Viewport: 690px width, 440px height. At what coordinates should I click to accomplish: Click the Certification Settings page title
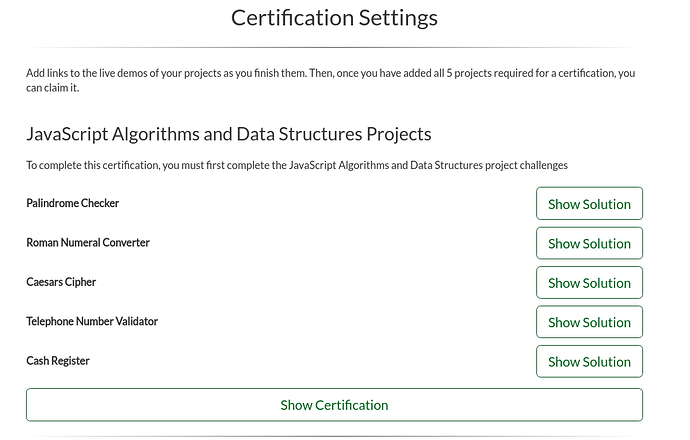pyautogui.click(x=334, y=18)
